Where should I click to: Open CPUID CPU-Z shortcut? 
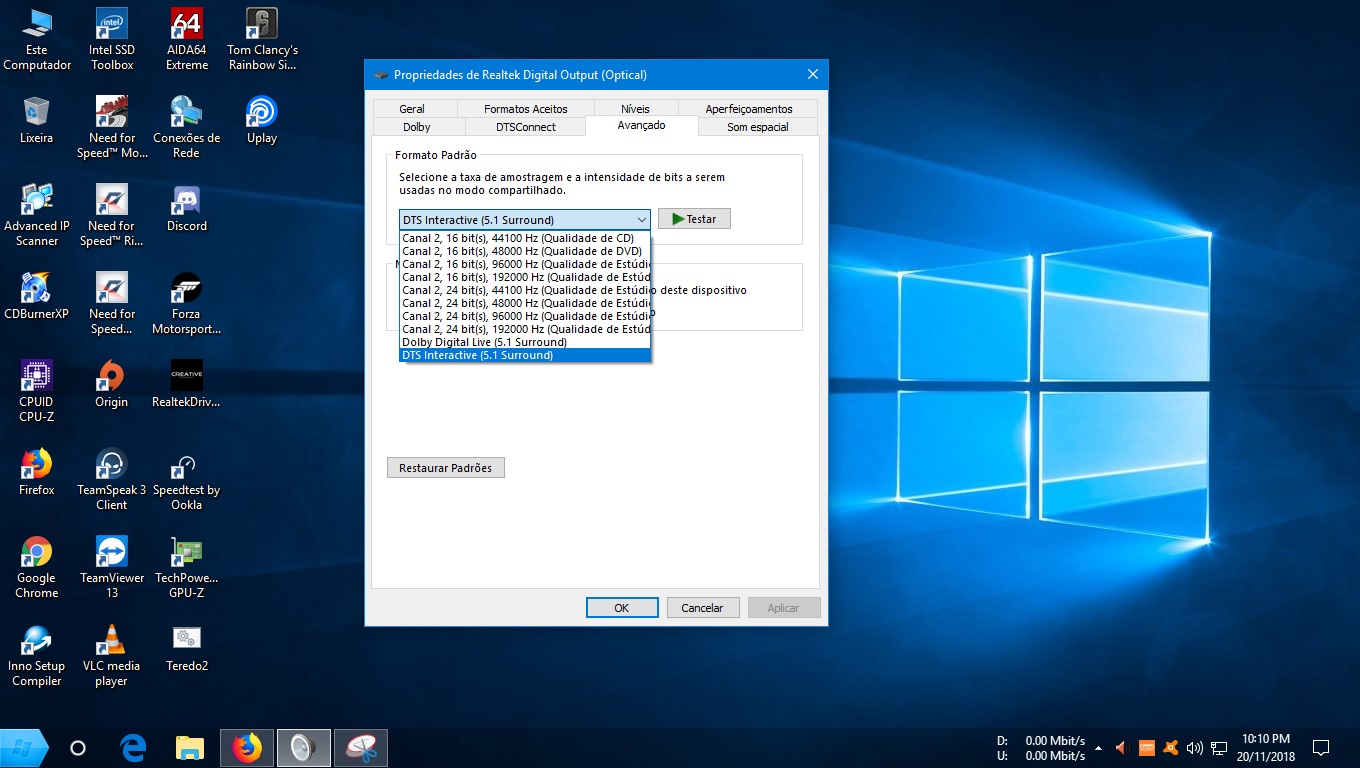coord(37,392)
